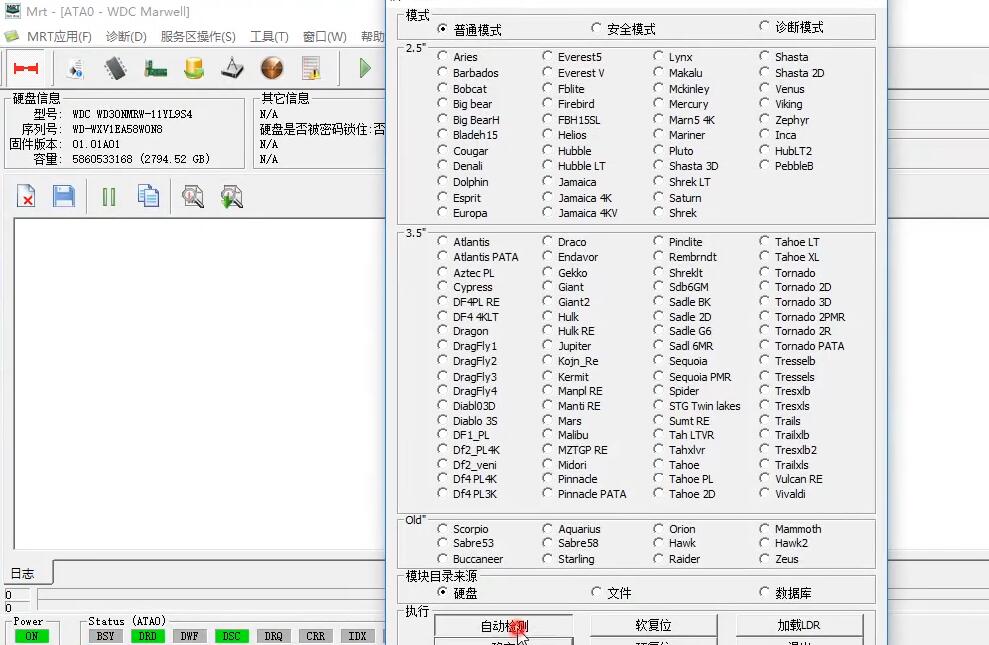989x645 pixels.
Task: Open the 窗口(W) menu
Action: [x=324, y=37]
